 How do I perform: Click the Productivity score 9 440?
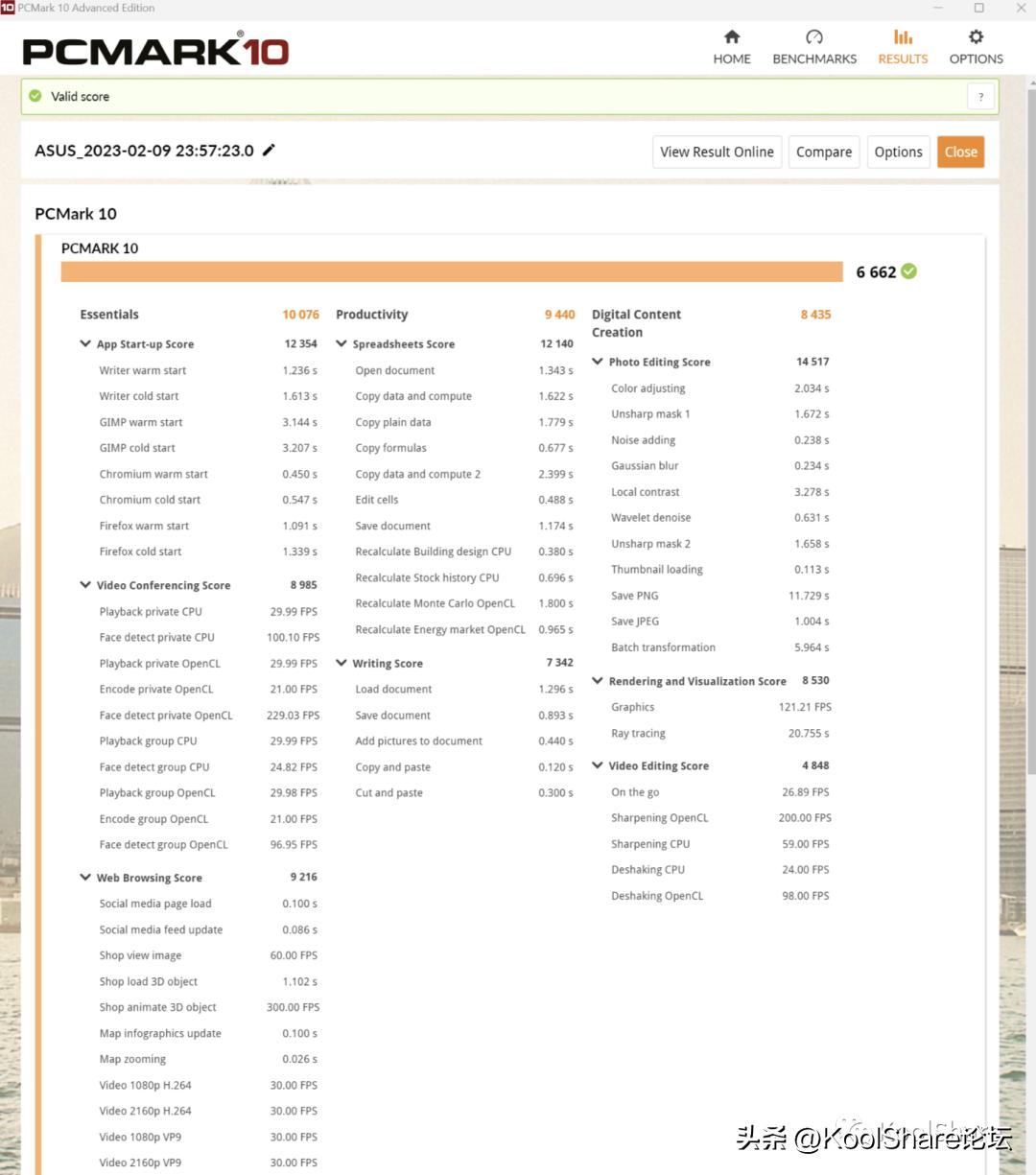coord(559,315)
